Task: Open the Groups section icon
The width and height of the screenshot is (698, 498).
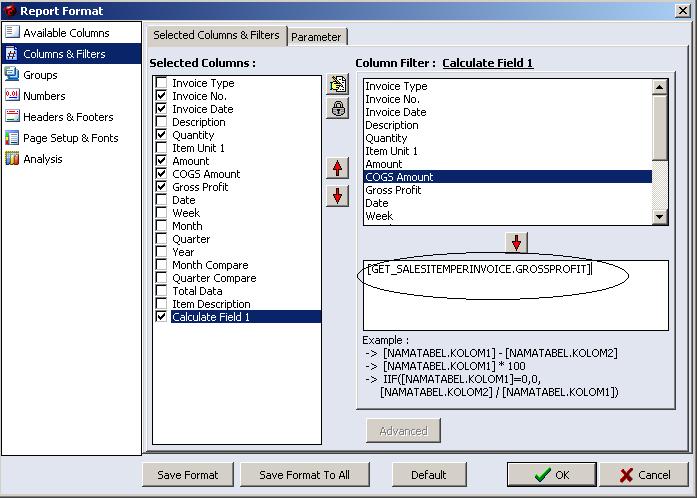Action: pyautogui.click(x=12, y=75)
